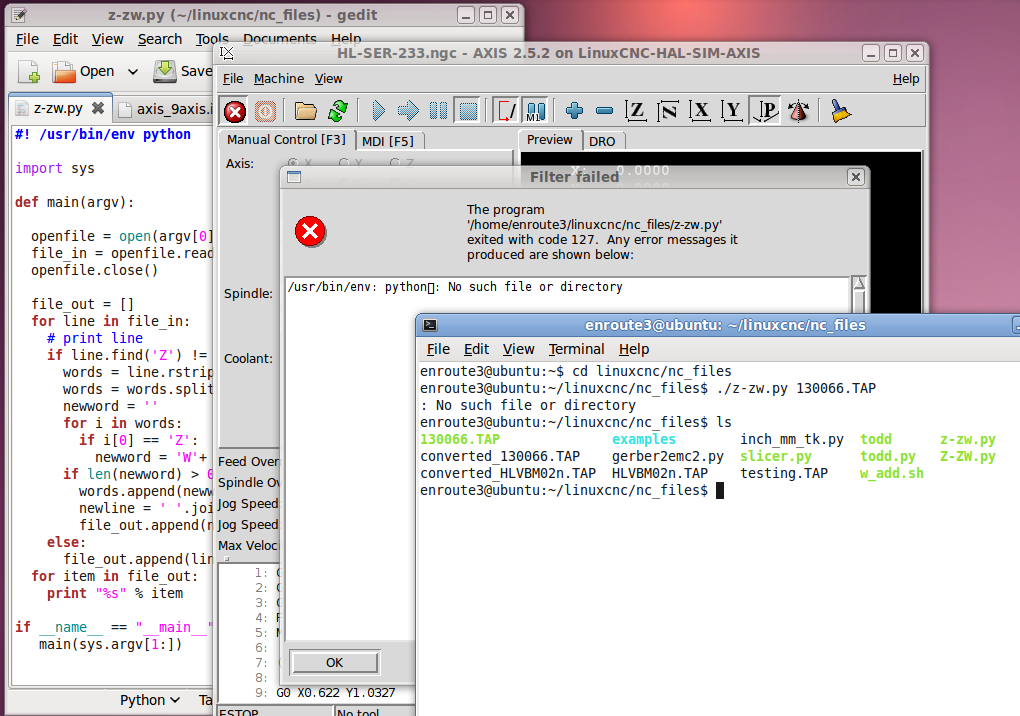This screenshot has height=716, width=1020.
Task: Reload current file in AXIS
Action: point(338,111)
